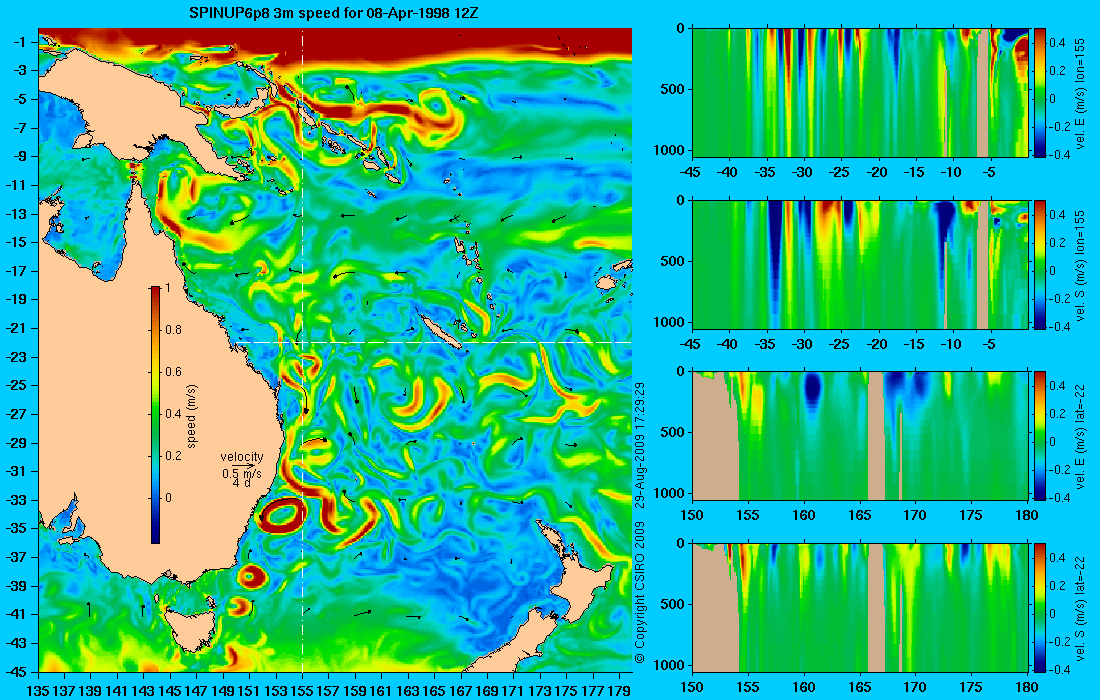
Task: Click the colorbar of the vel. S lon=155 plot
Action: pos(1040,264)
